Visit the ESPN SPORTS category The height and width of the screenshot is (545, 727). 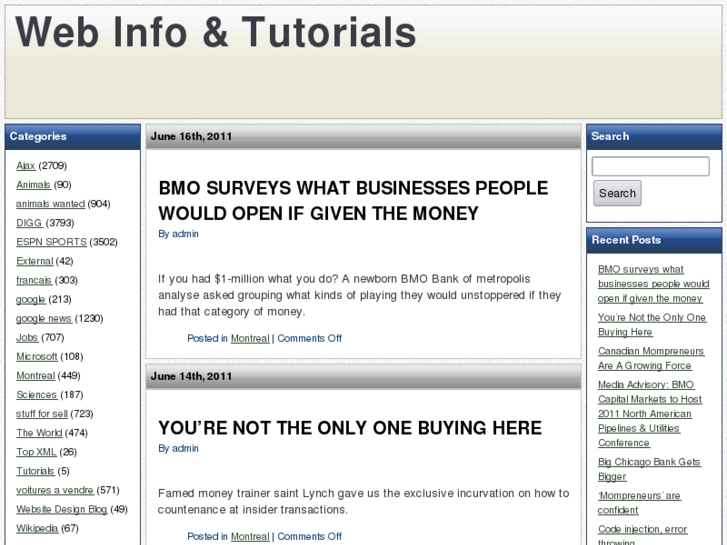pyautogui.click(x=51, y=242)
